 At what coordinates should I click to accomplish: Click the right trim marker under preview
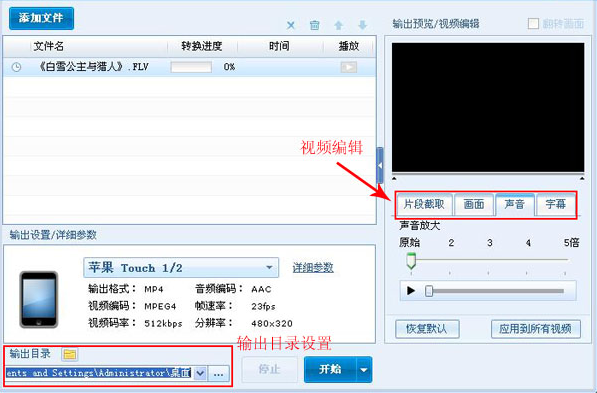(x=582, y=178)
